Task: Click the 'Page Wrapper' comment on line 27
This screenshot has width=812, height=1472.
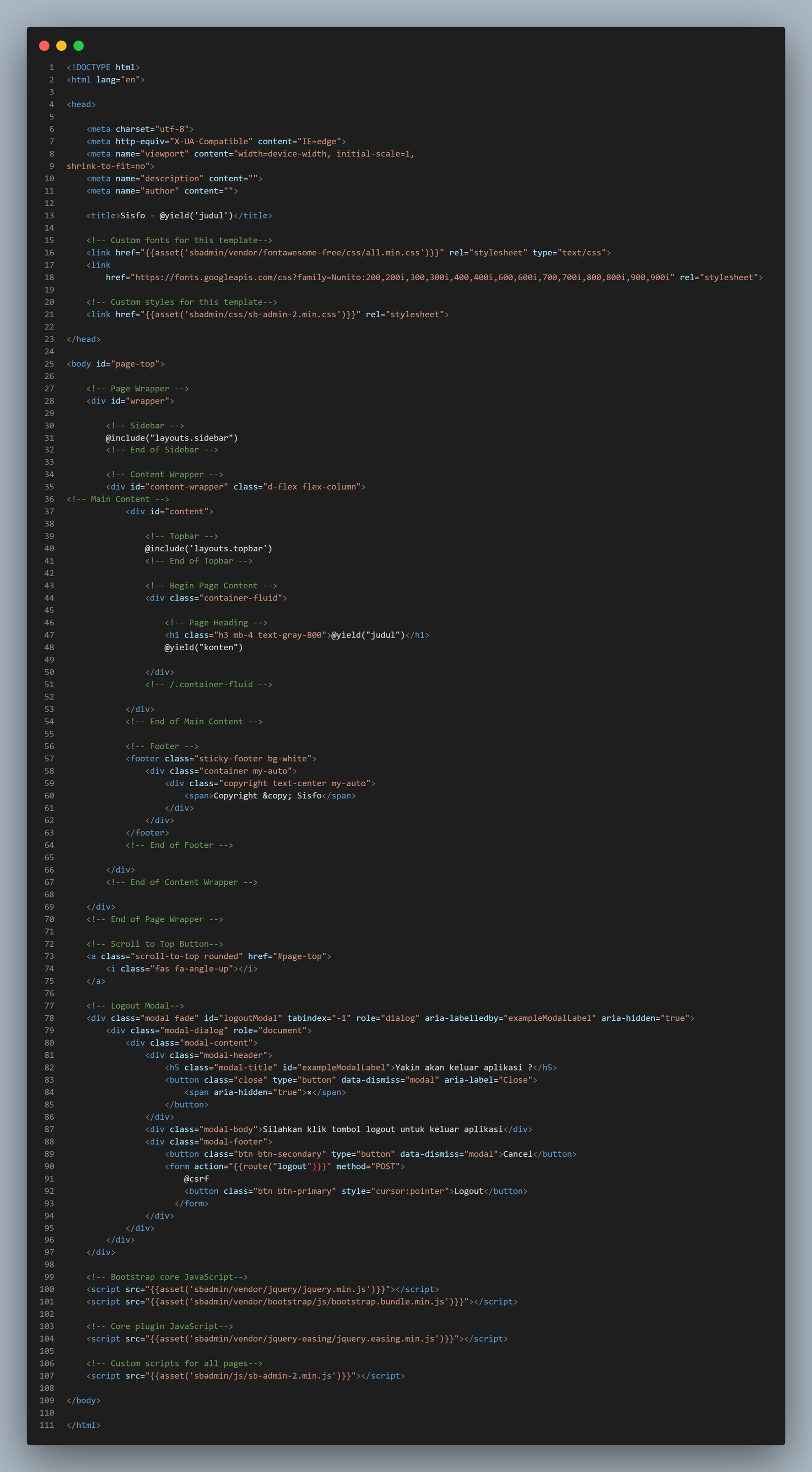Action: point(138,389)
